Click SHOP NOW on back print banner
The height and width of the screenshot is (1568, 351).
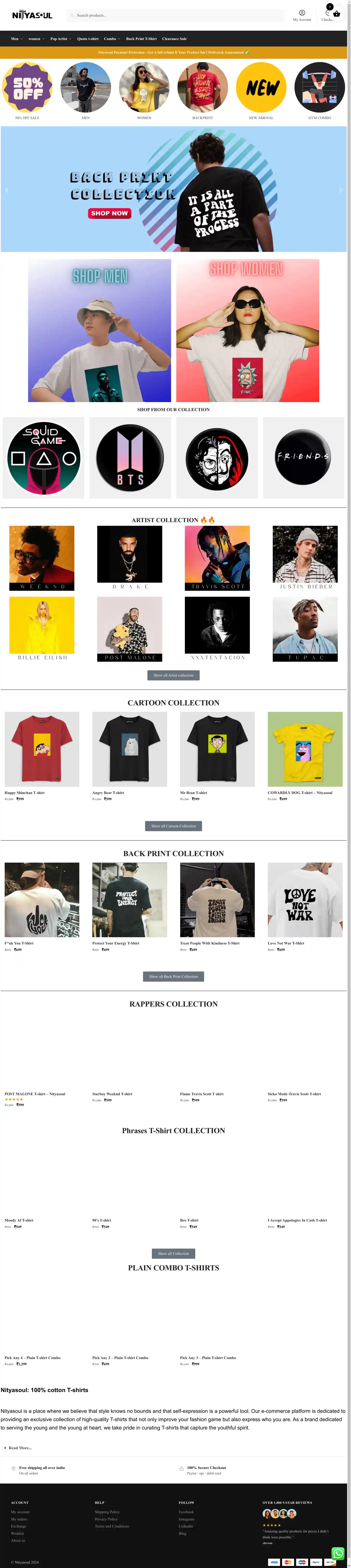[109, 213]
